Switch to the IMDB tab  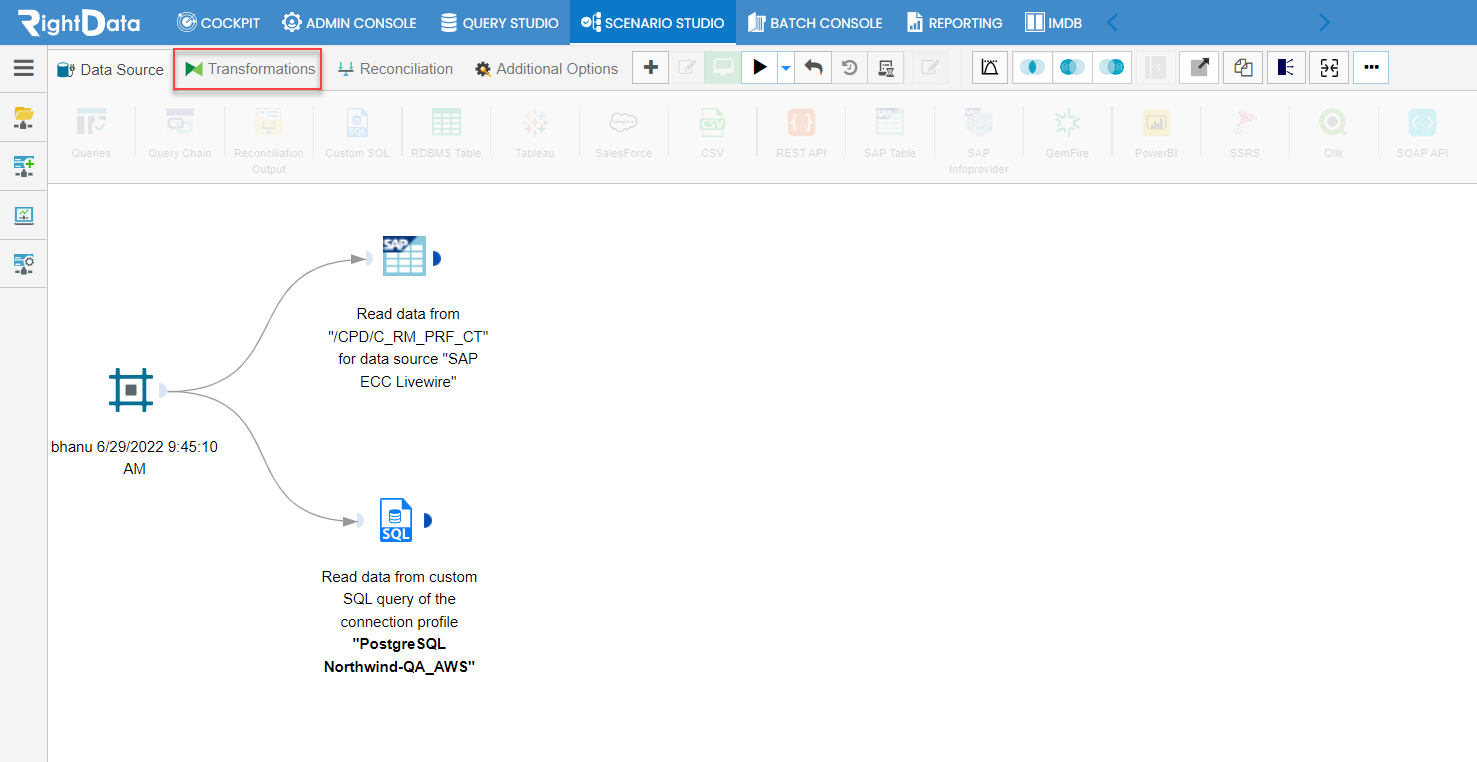tap(1054, 22)
